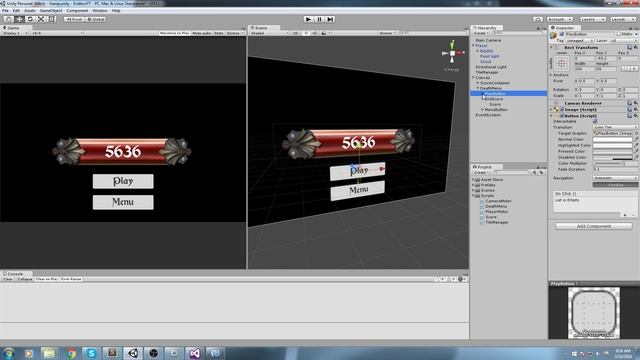Click Project search by type icon
Screen dimensions: 640x360
(x=534, y=173)
